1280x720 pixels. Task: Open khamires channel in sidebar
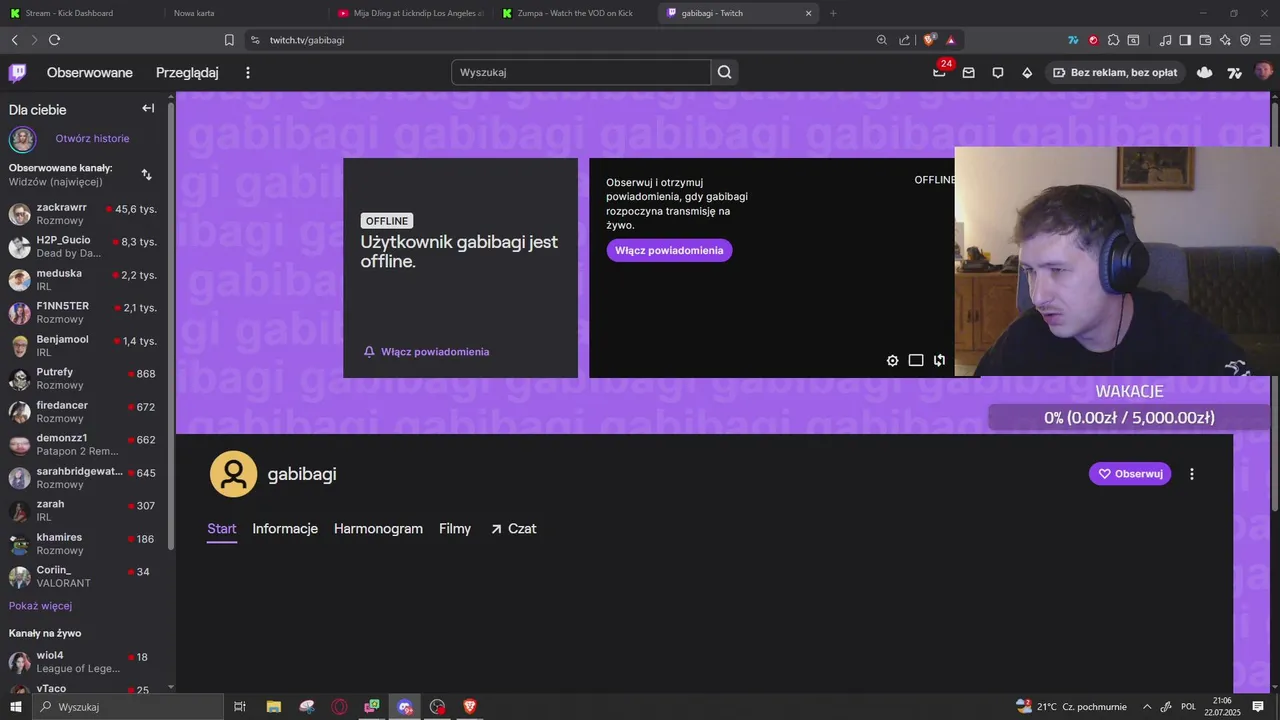[84, 544]
